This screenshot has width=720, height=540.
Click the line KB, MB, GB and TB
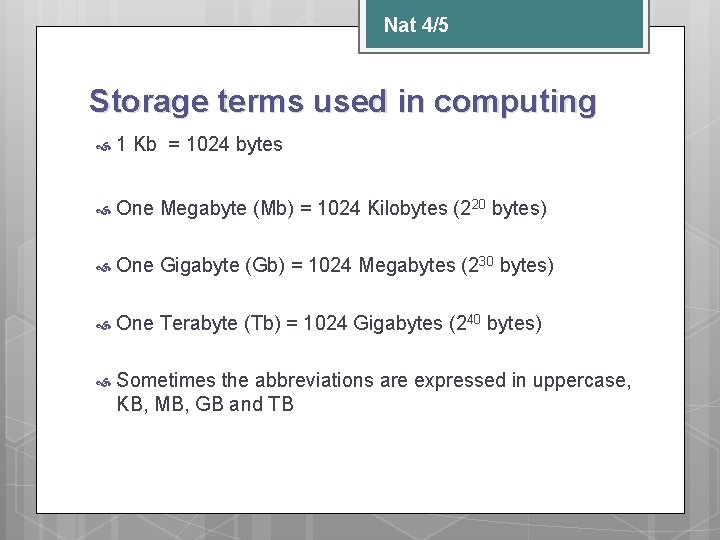pyautogui.click(x=205, y=405)
